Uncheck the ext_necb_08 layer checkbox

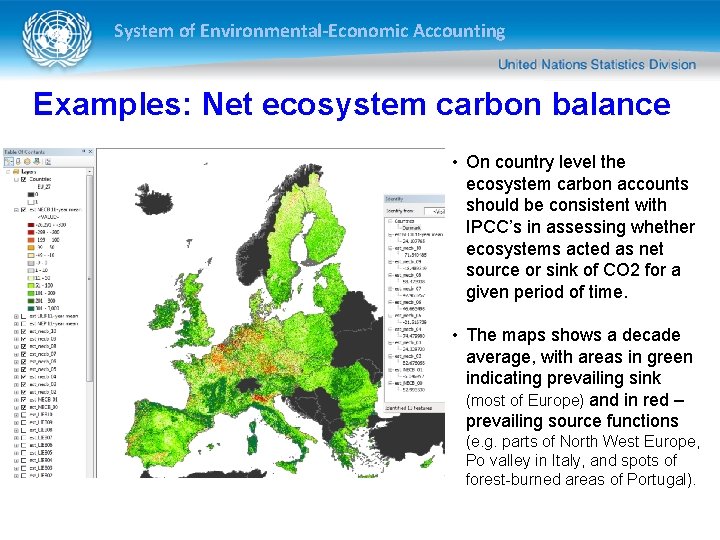pos(23,346)
